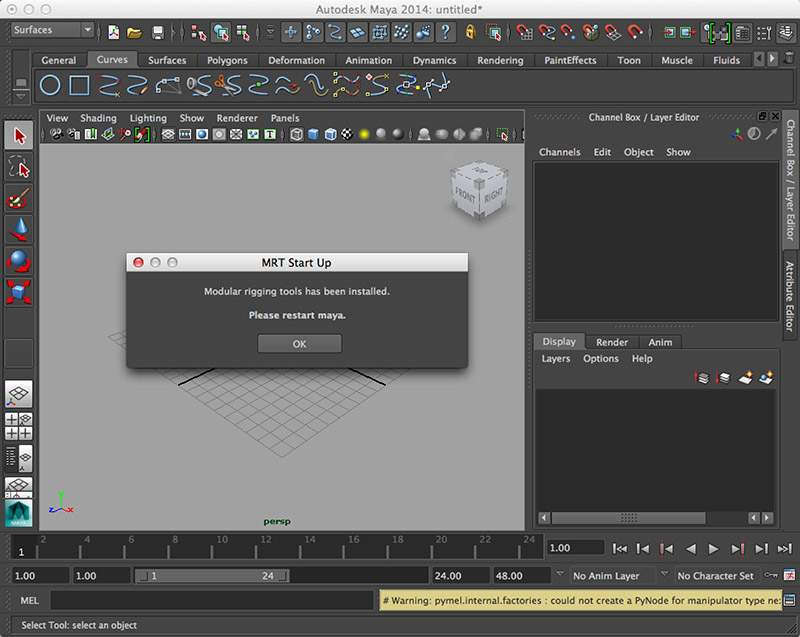The image size is (800, 637).
Task: Select the arrow Select Tool in toolbox
Action: [19, 136]
